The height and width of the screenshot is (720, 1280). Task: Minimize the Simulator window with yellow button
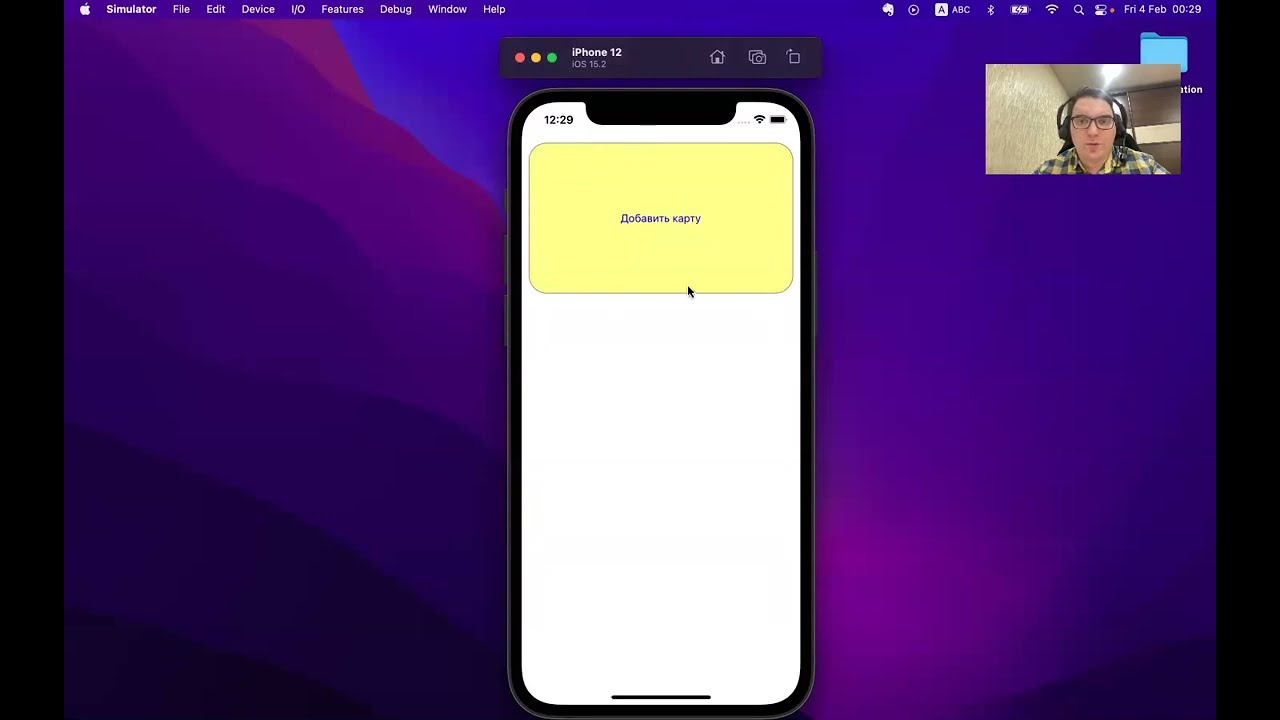(x=536, y=58)
